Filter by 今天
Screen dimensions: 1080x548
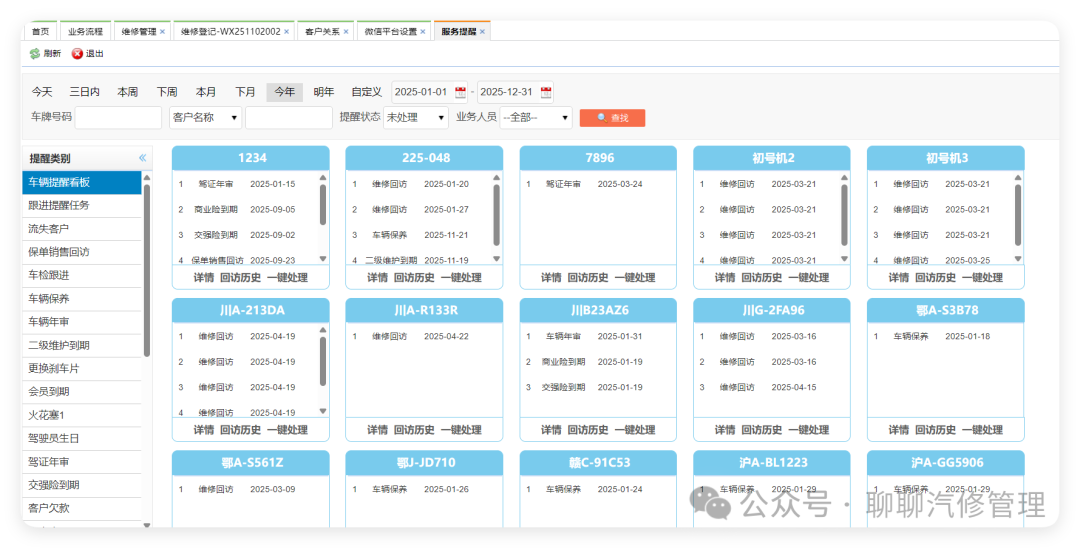click(42, 92)
